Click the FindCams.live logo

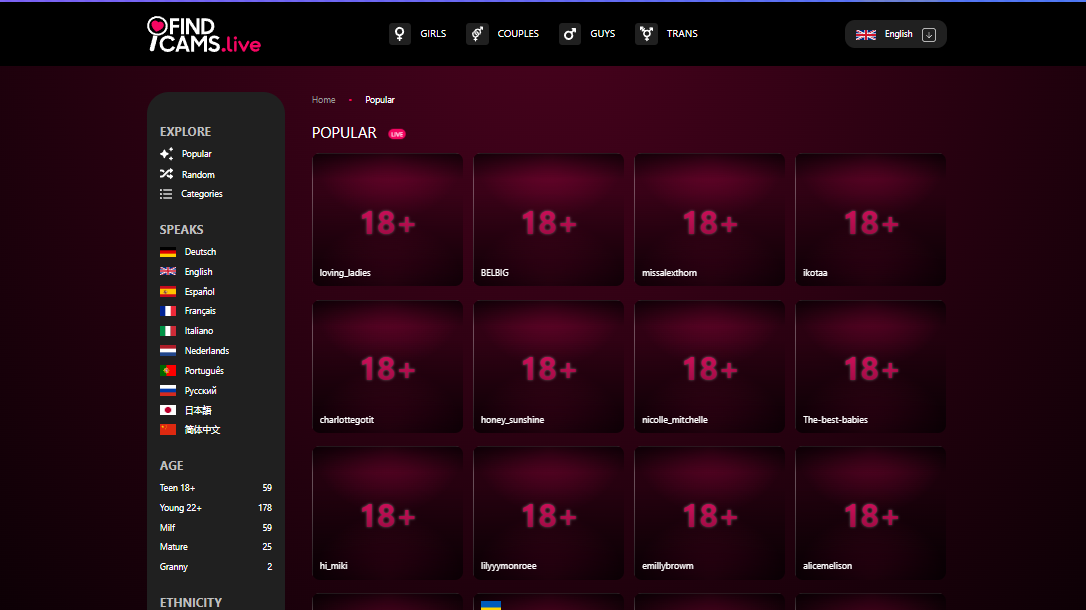point(204,33)
